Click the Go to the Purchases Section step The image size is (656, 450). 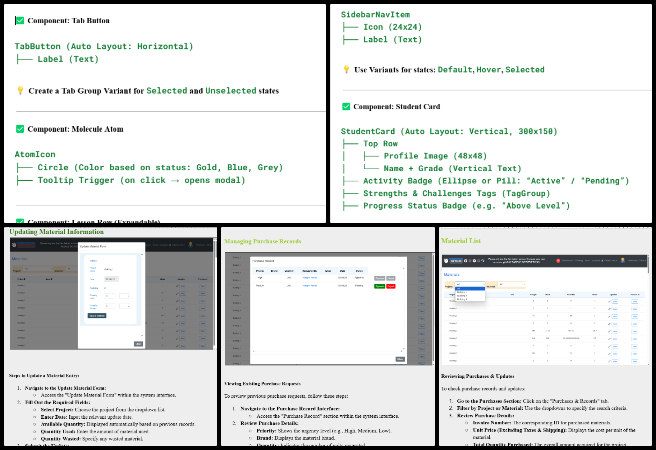(x=533, y=401)
